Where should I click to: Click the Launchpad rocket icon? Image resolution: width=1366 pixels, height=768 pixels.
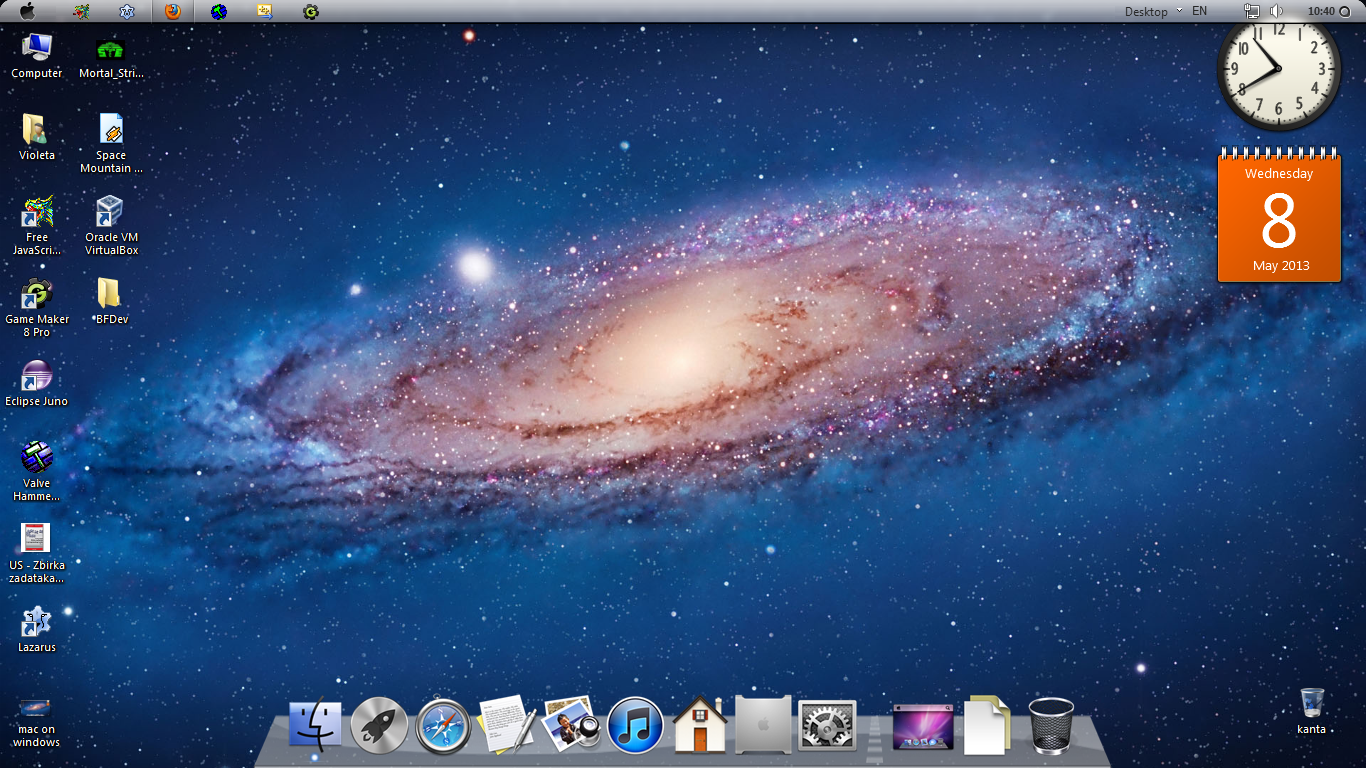(379, 725)
